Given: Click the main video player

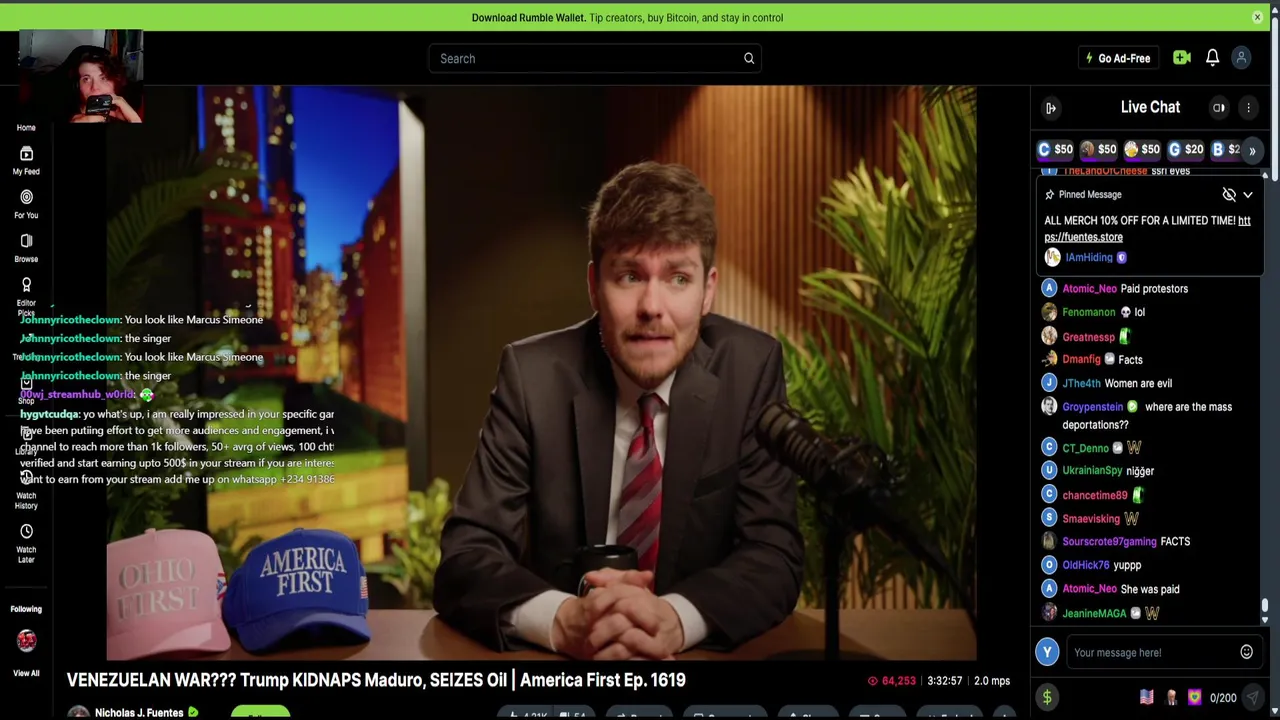Looking at the screenshot, I should [541, 372].
